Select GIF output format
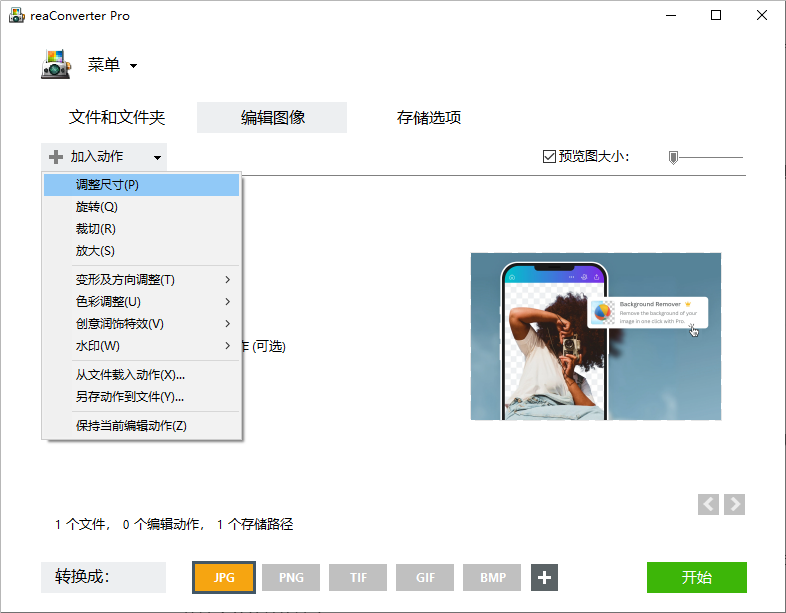The image size is (786, 613). click(x=425, y=577)
